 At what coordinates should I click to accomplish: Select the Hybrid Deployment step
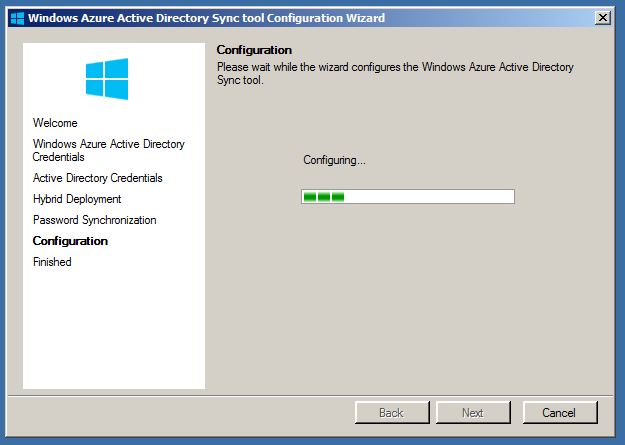click(x=77, y=199)
